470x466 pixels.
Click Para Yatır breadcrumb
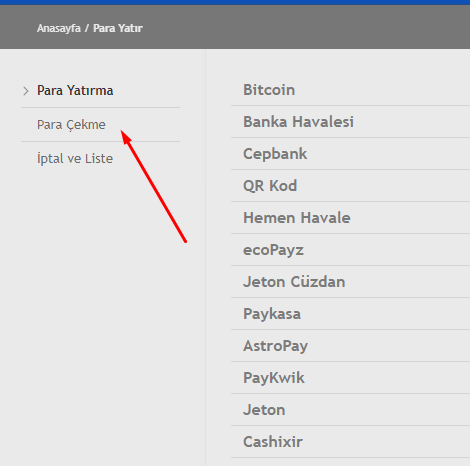tap(118, 28)
